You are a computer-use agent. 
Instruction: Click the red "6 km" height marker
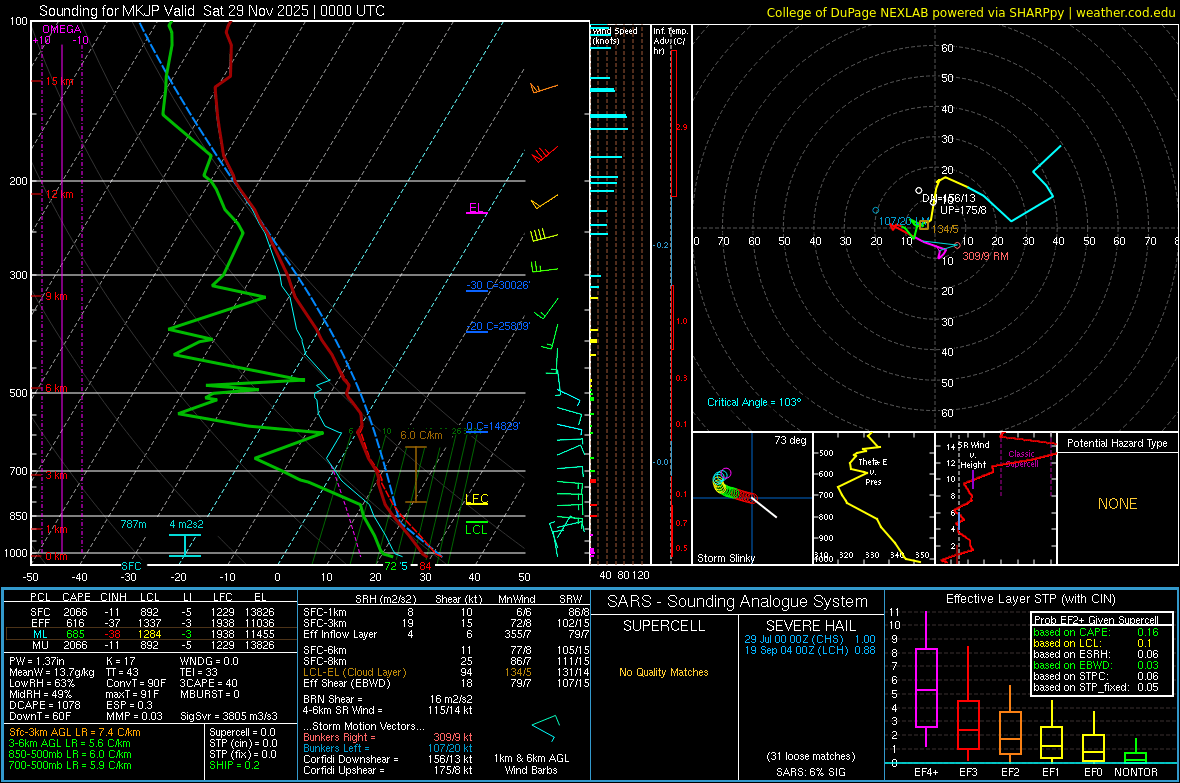[57, 388]
